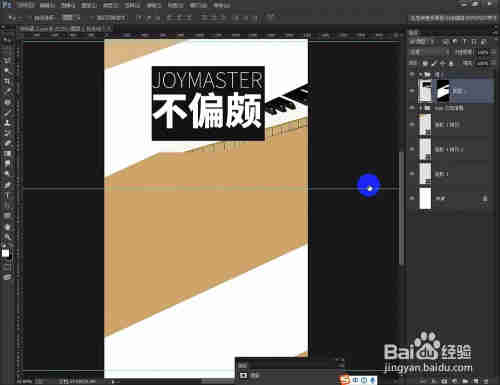Select the Quick Selection tool
Image resolution: width=500 pixels, height=385 pixels.
7,71
